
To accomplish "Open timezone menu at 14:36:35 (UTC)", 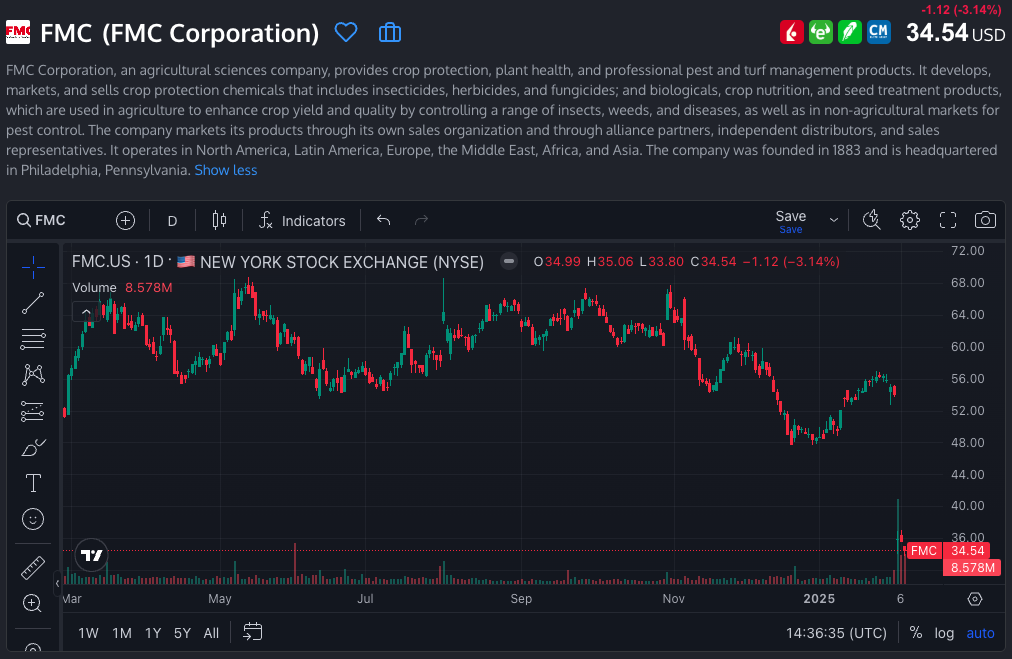I will coord(836,633).
